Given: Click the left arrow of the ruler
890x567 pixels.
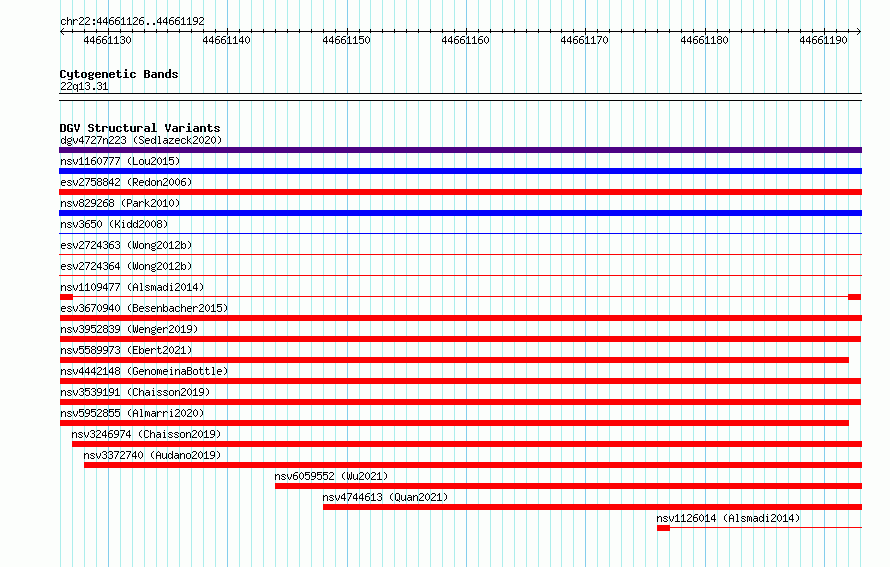Looking at the screenshot, I should tap(62, 31).
